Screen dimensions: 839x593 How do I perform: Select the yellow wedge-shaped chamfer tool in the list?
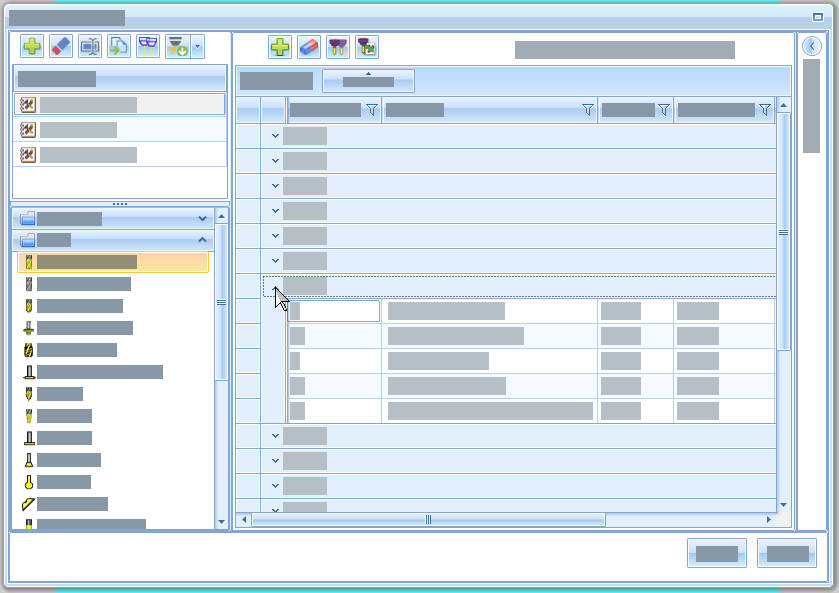coord(29,504)
